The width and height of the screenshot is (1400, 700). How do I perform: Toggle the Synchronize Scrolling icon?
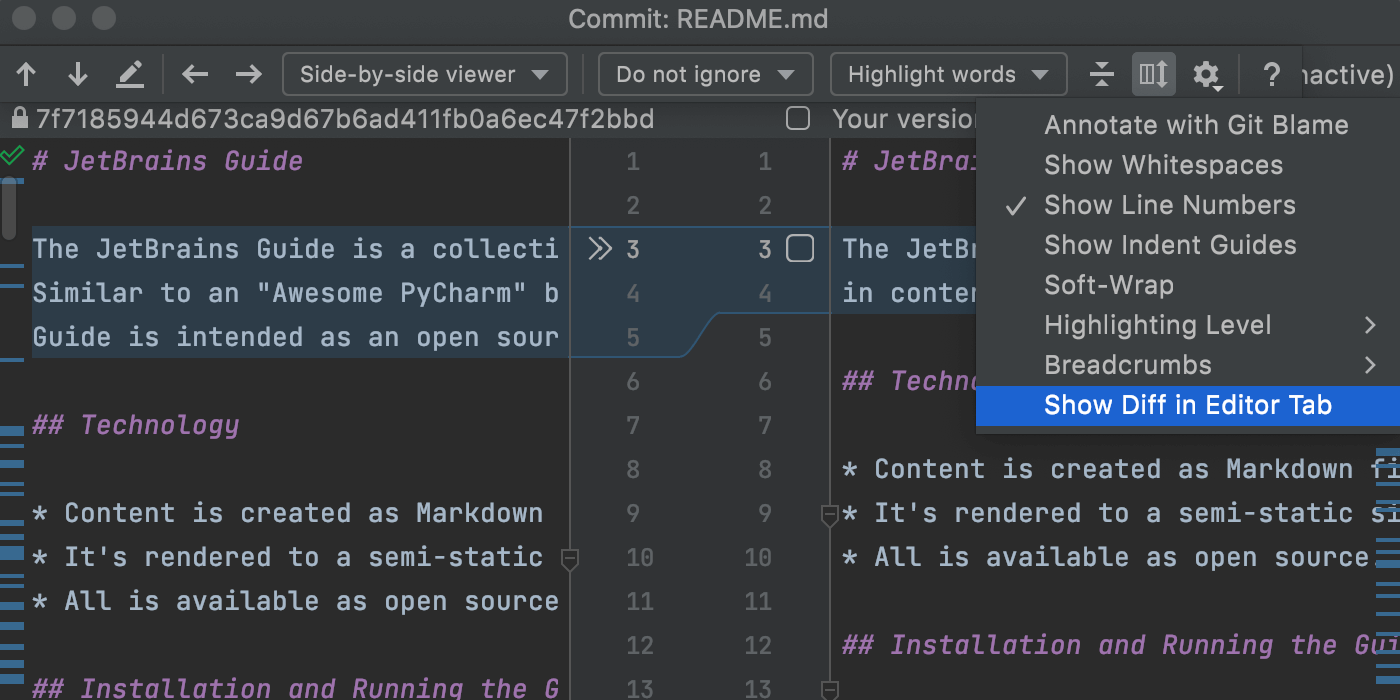point(1153,74)
